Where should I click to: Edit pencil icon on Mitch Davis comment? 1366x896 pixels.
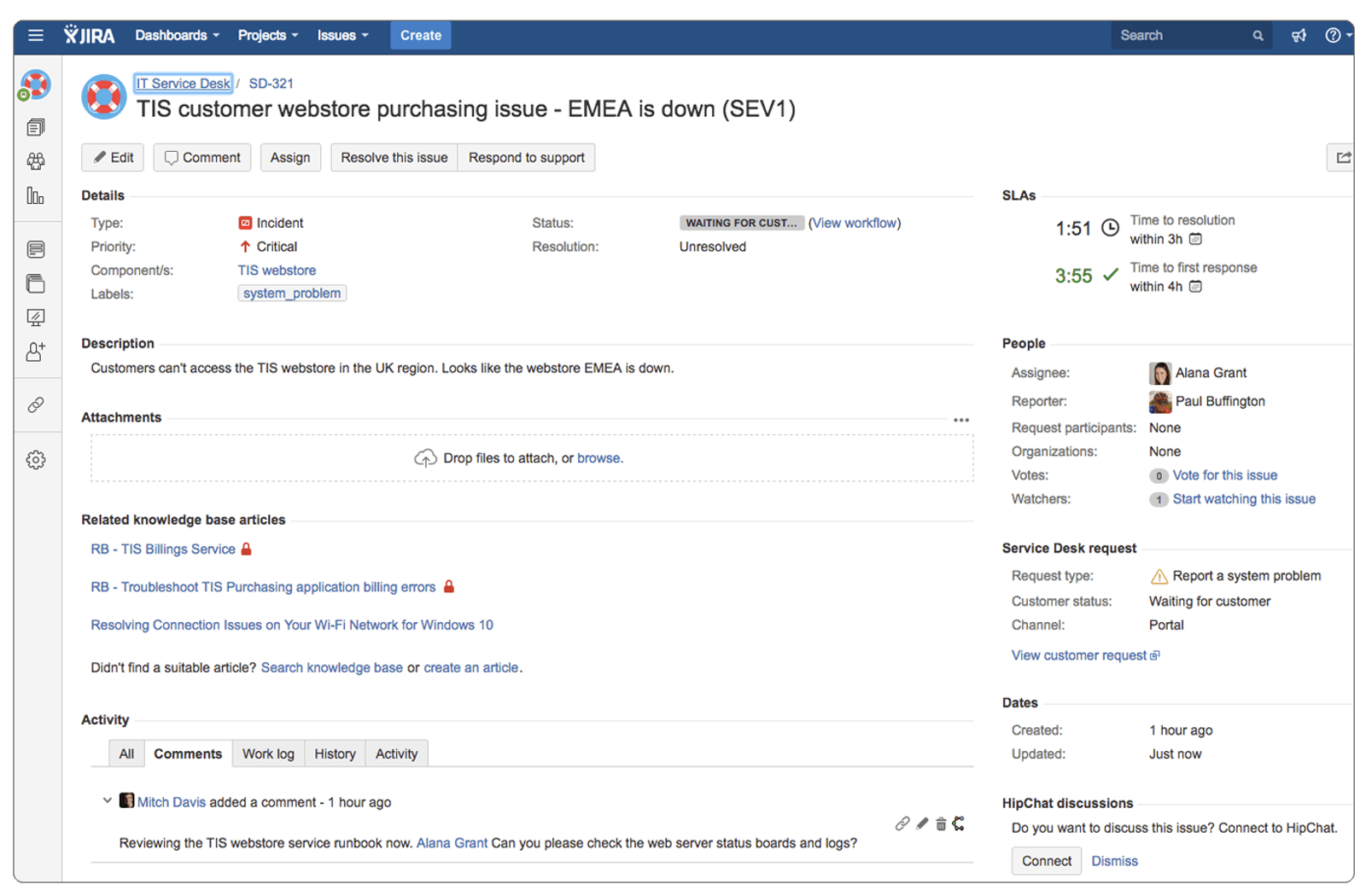(922, 823)
